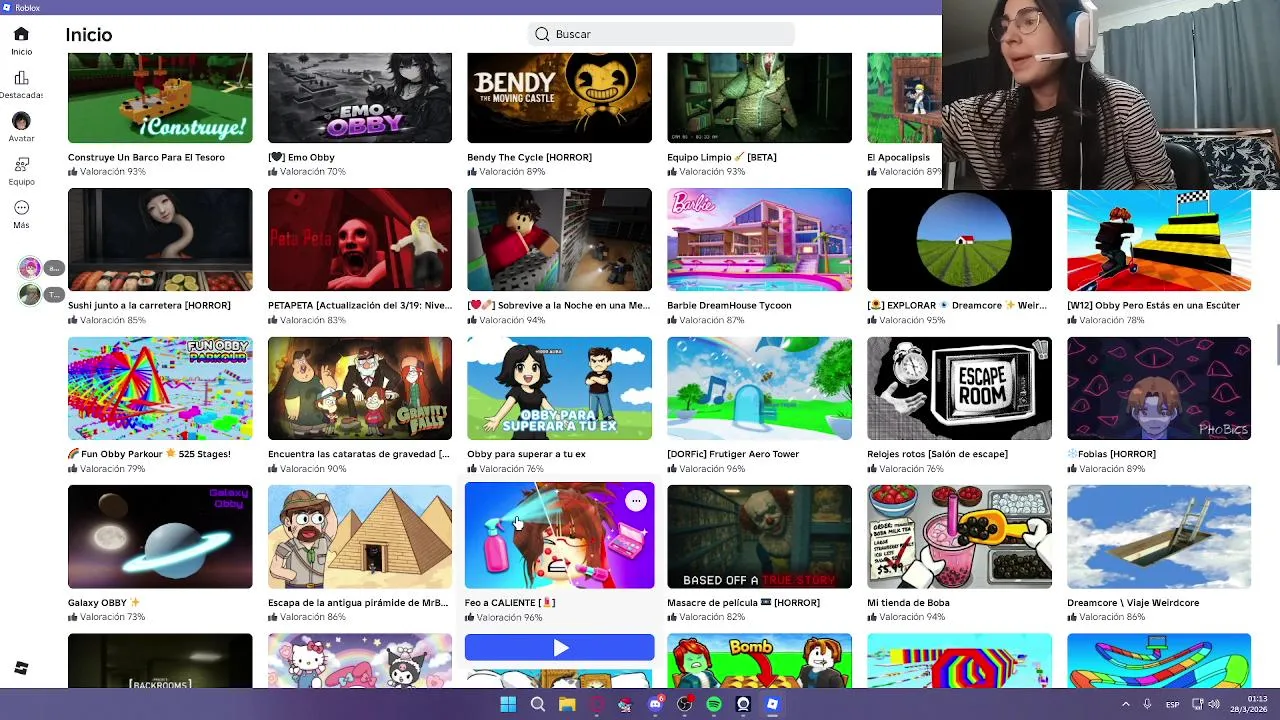Image resolution: width=1280 pixels, height=720 pixels.
Task: Click 'Obby para superar a tu ex' title
Action: click(526, 454)
